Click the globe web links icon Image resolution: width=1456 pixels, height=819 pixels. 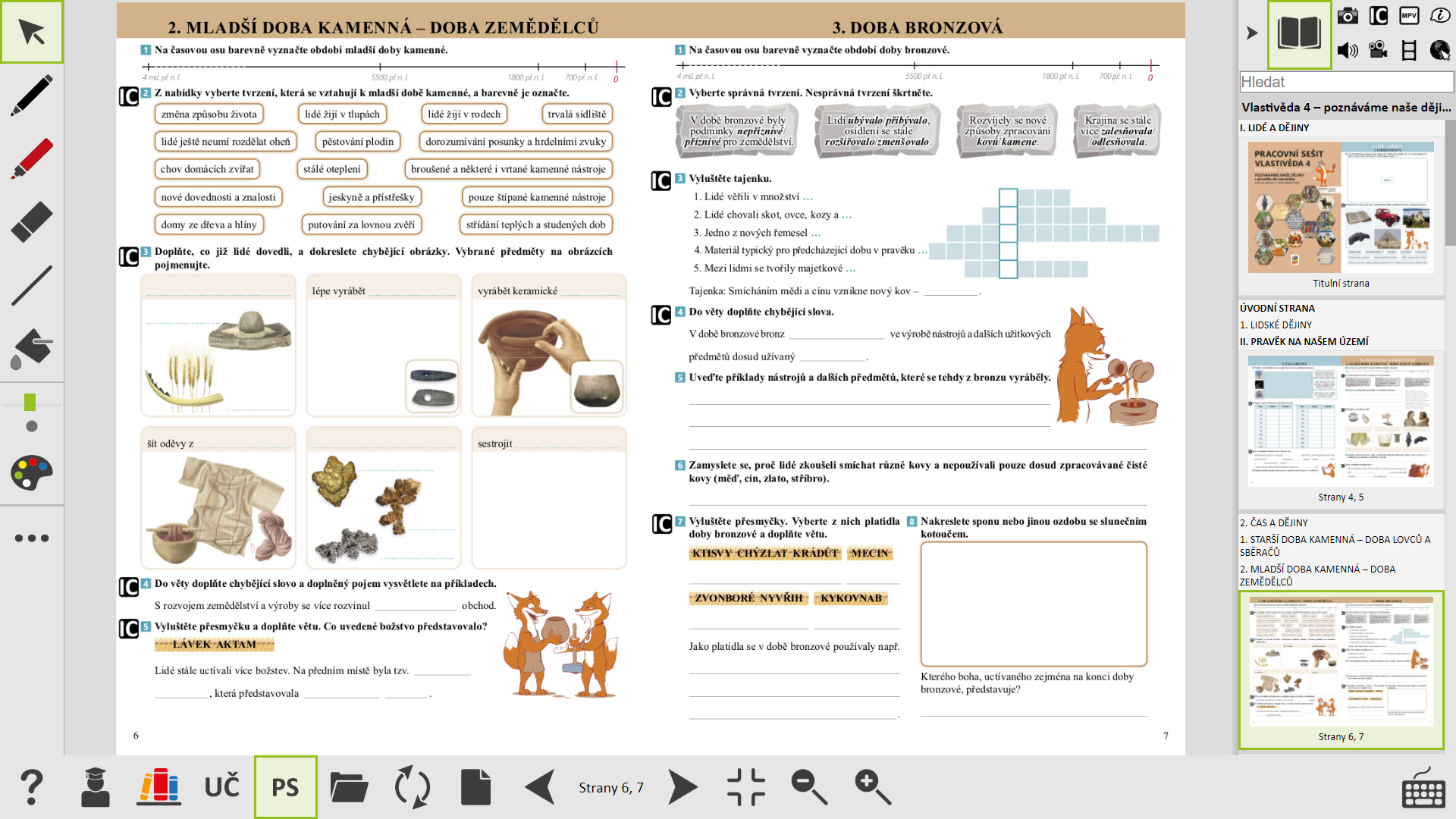pos(1440,50)
